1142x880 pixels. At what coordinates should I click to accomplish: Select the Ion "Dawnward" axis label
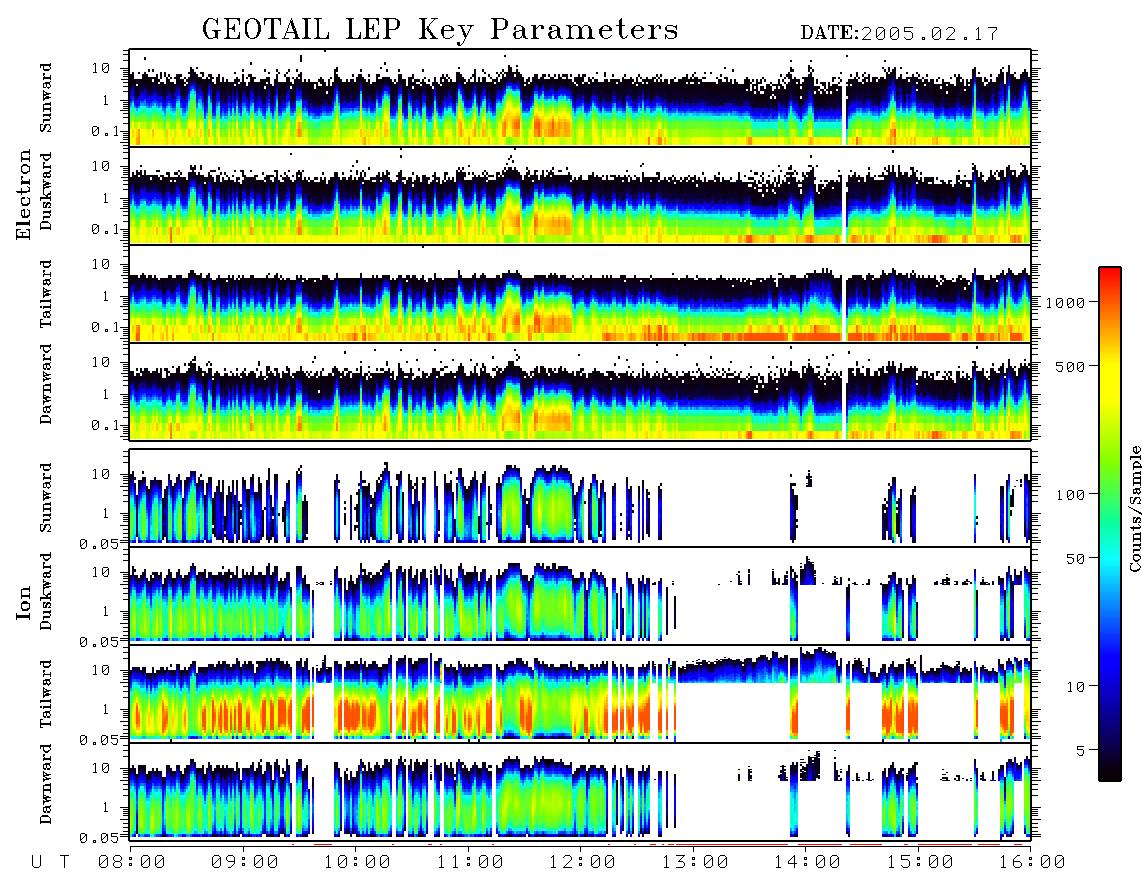point(46,784)
